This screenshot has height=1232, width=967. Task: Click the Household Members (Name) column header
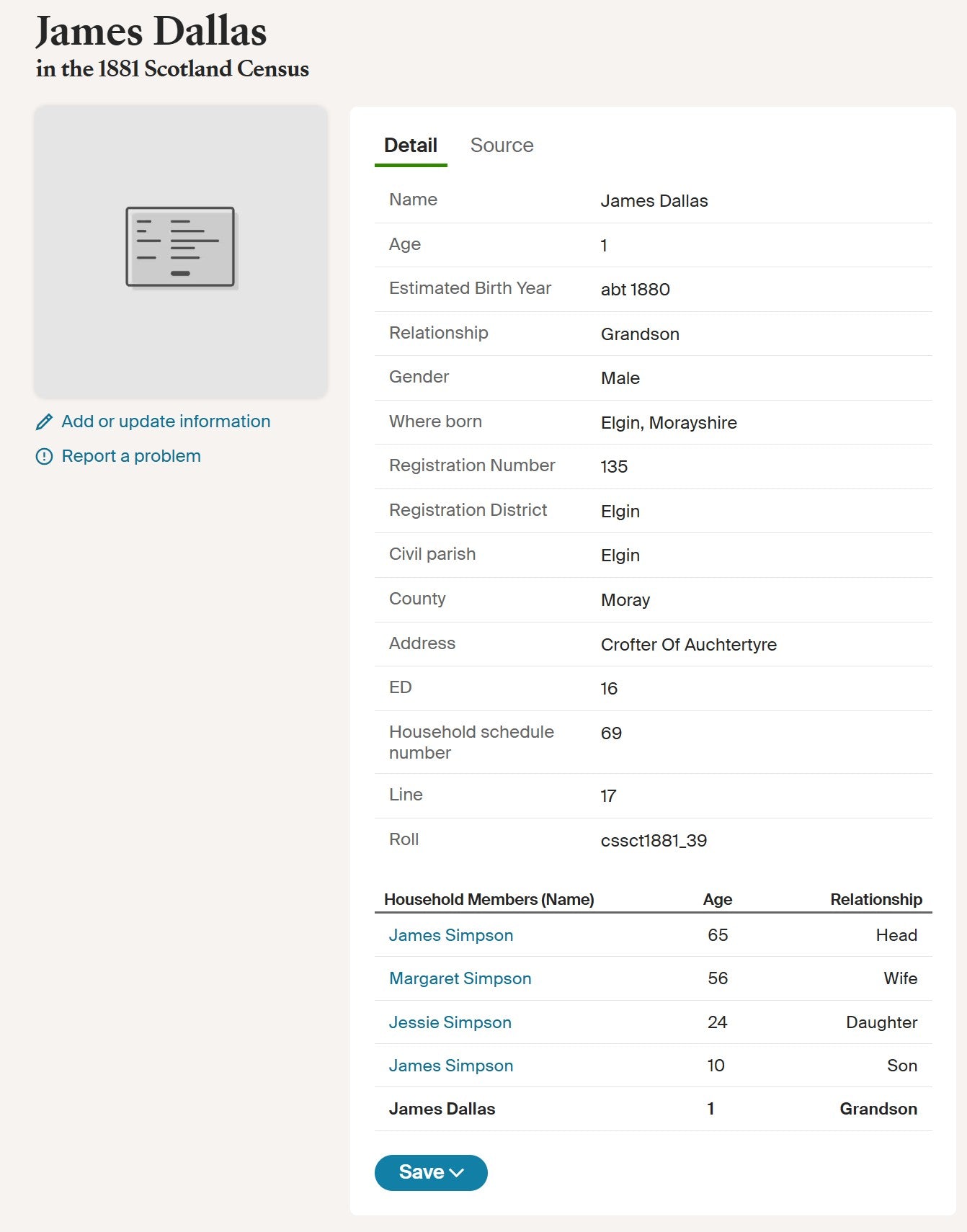(x=489, y=899)
